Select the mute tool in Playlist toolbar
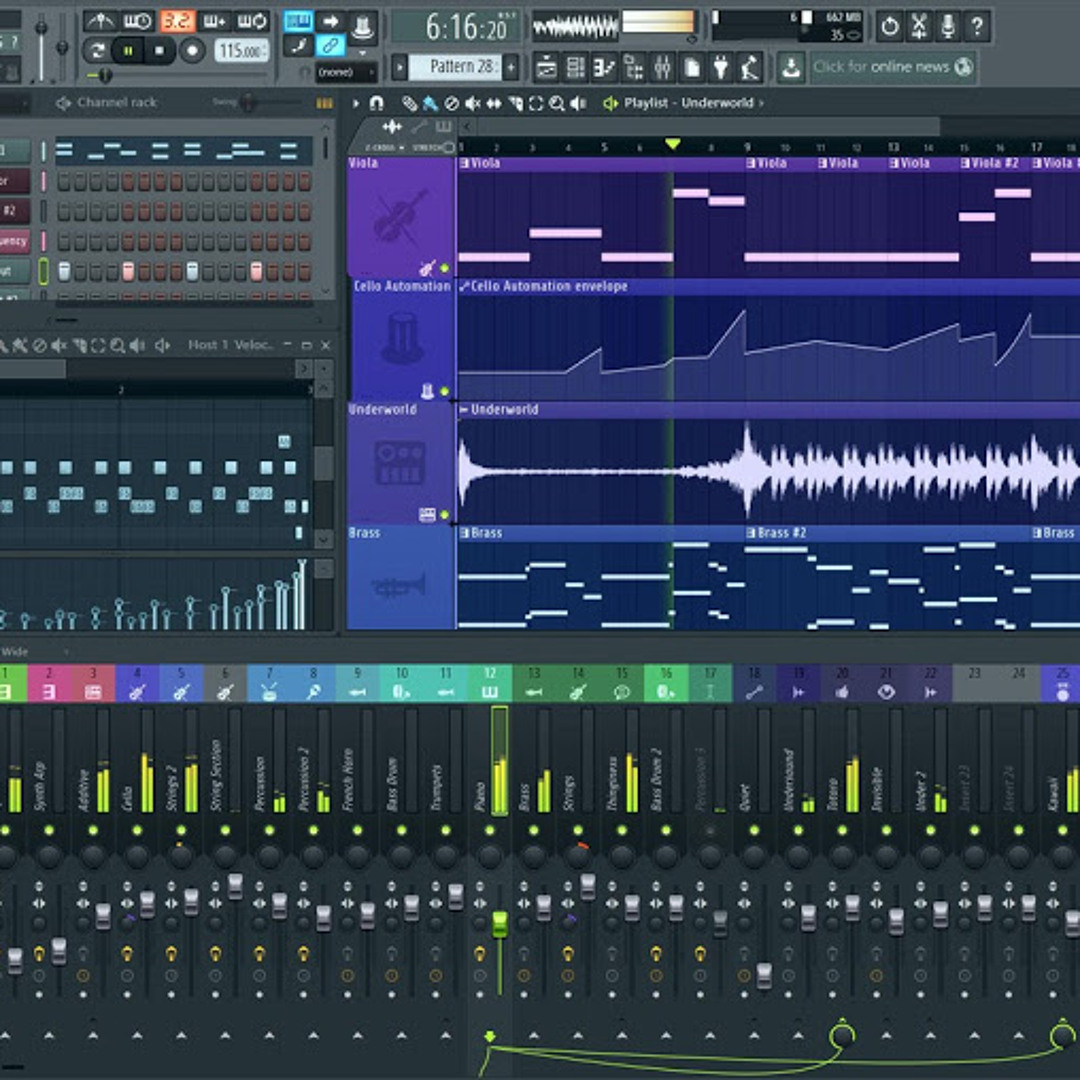Screen dimensions: 1080x1080 pyautogui.click(x=473, y=103)
